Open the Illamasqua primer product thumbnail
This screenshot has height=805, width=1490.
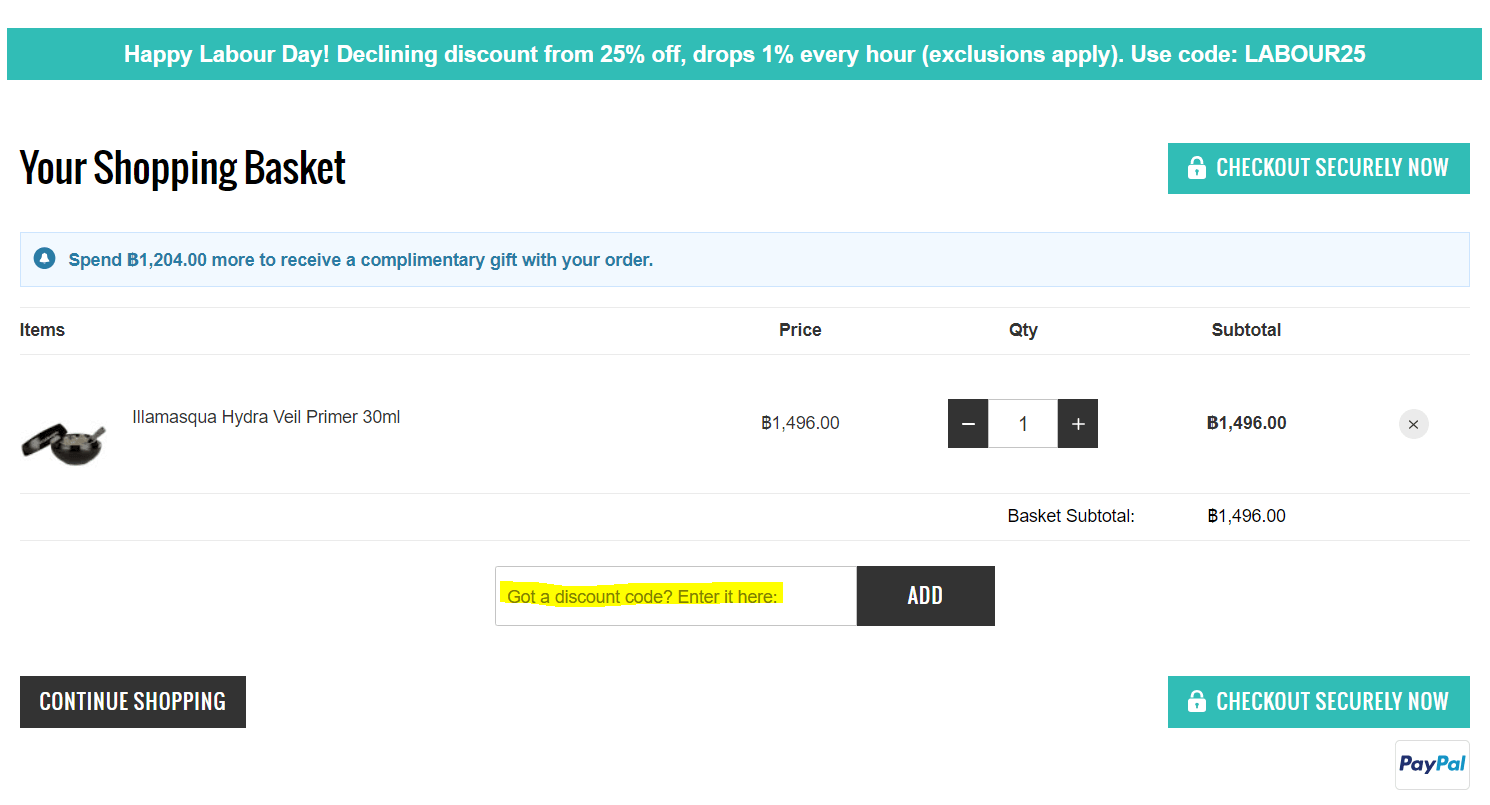pos(63,442)
